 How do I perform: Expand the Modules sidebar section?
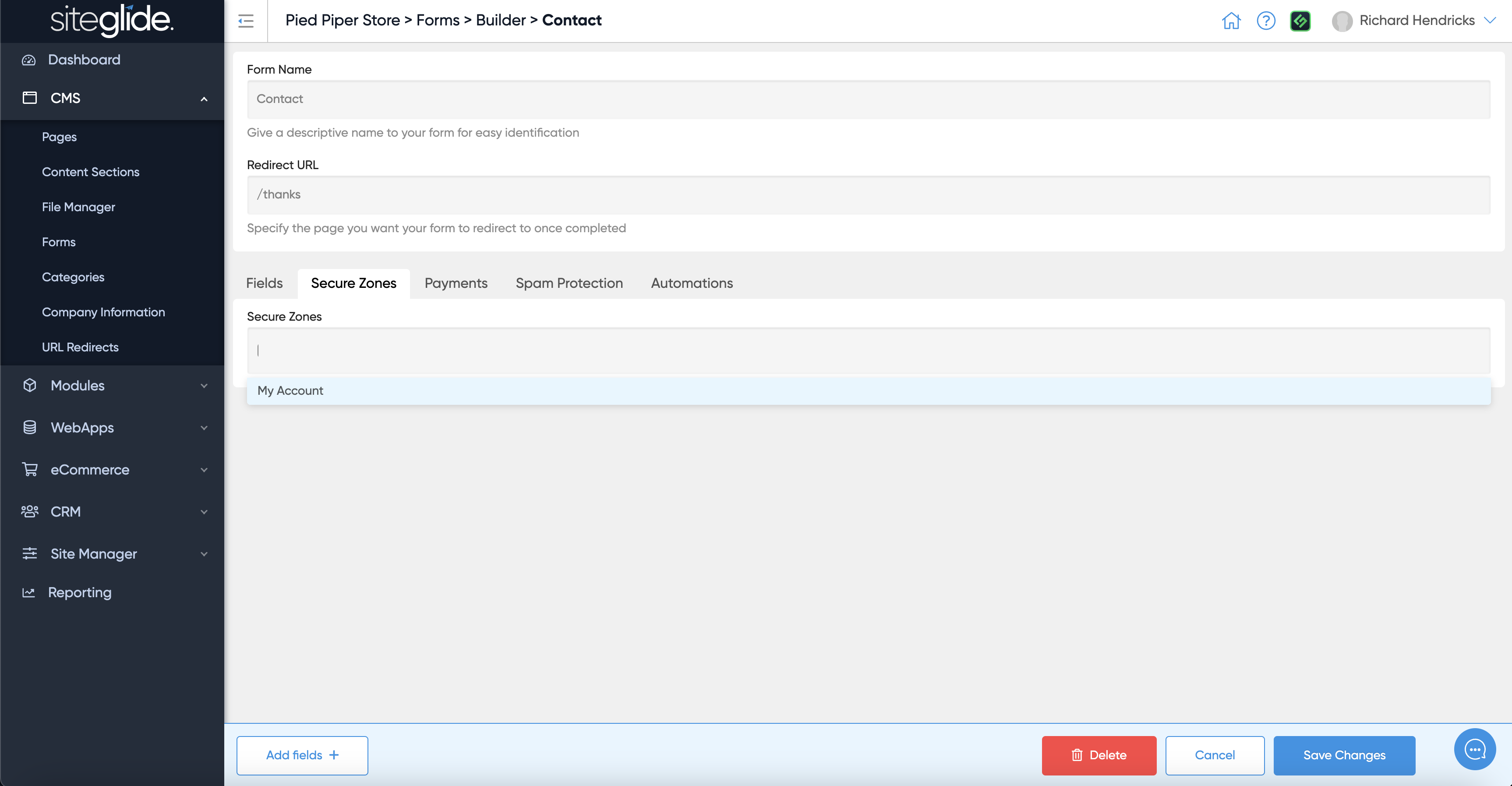(x=204, y=386)
